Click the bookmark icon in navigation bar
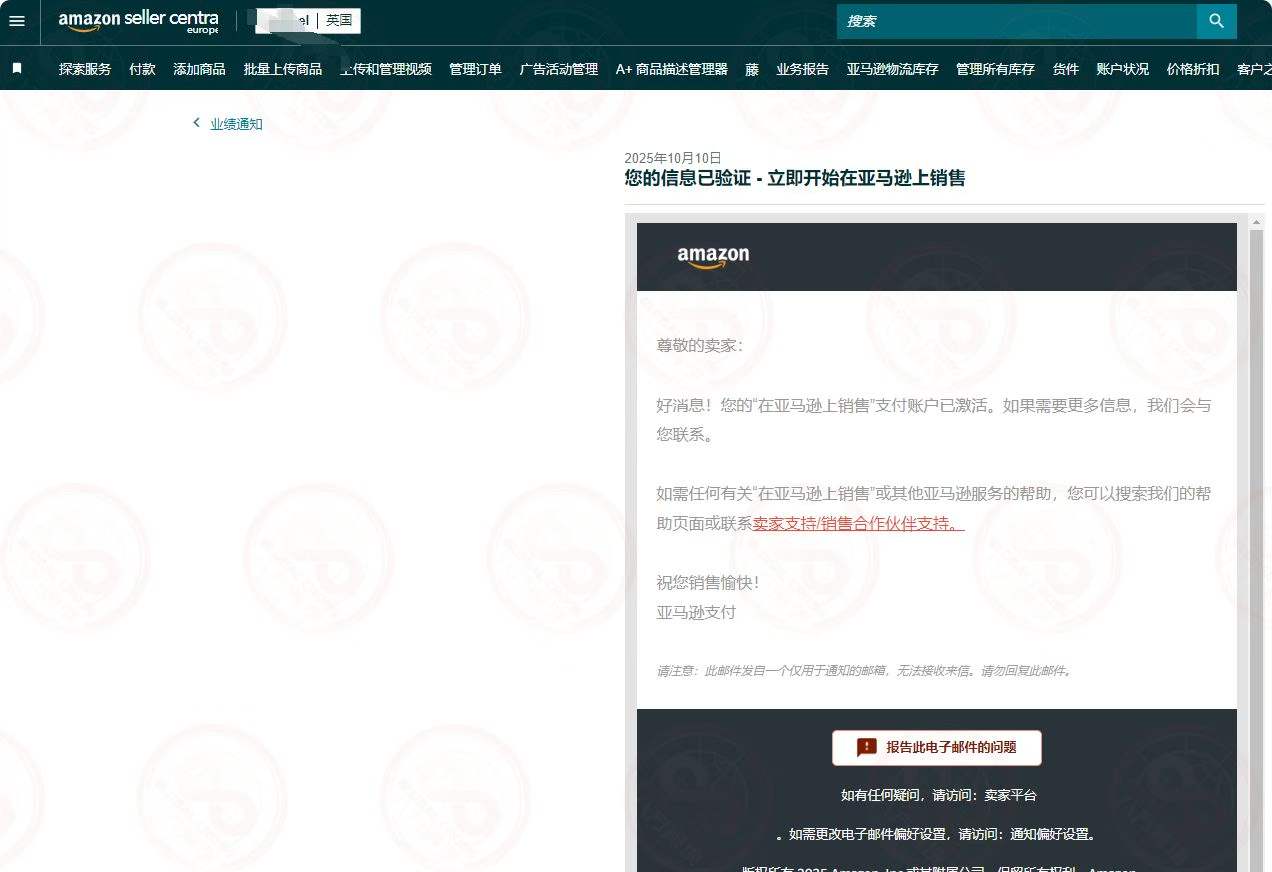Screen dimensions: 1272x872 17,68
